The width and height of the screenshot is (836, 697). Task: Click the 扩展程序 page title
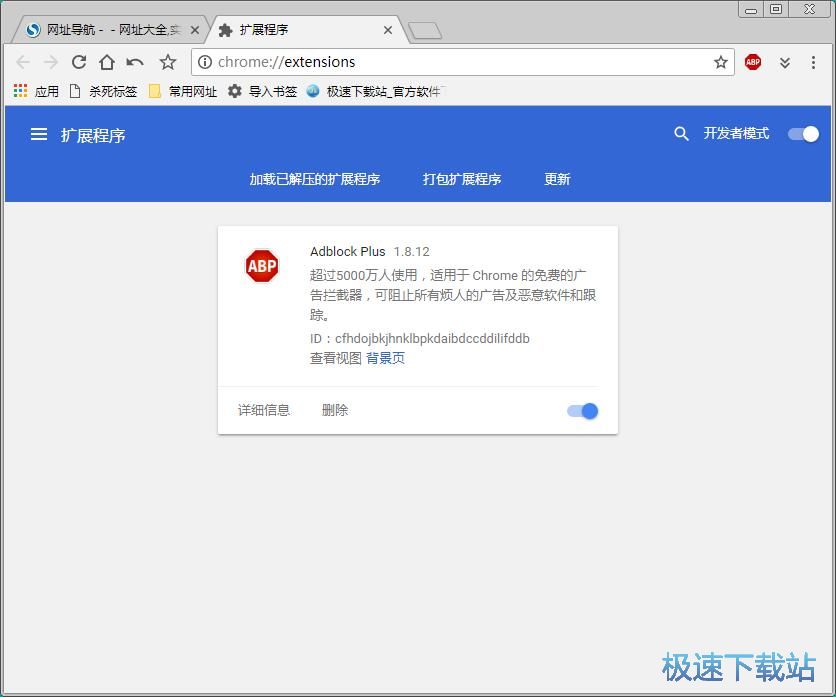[93, 135]
